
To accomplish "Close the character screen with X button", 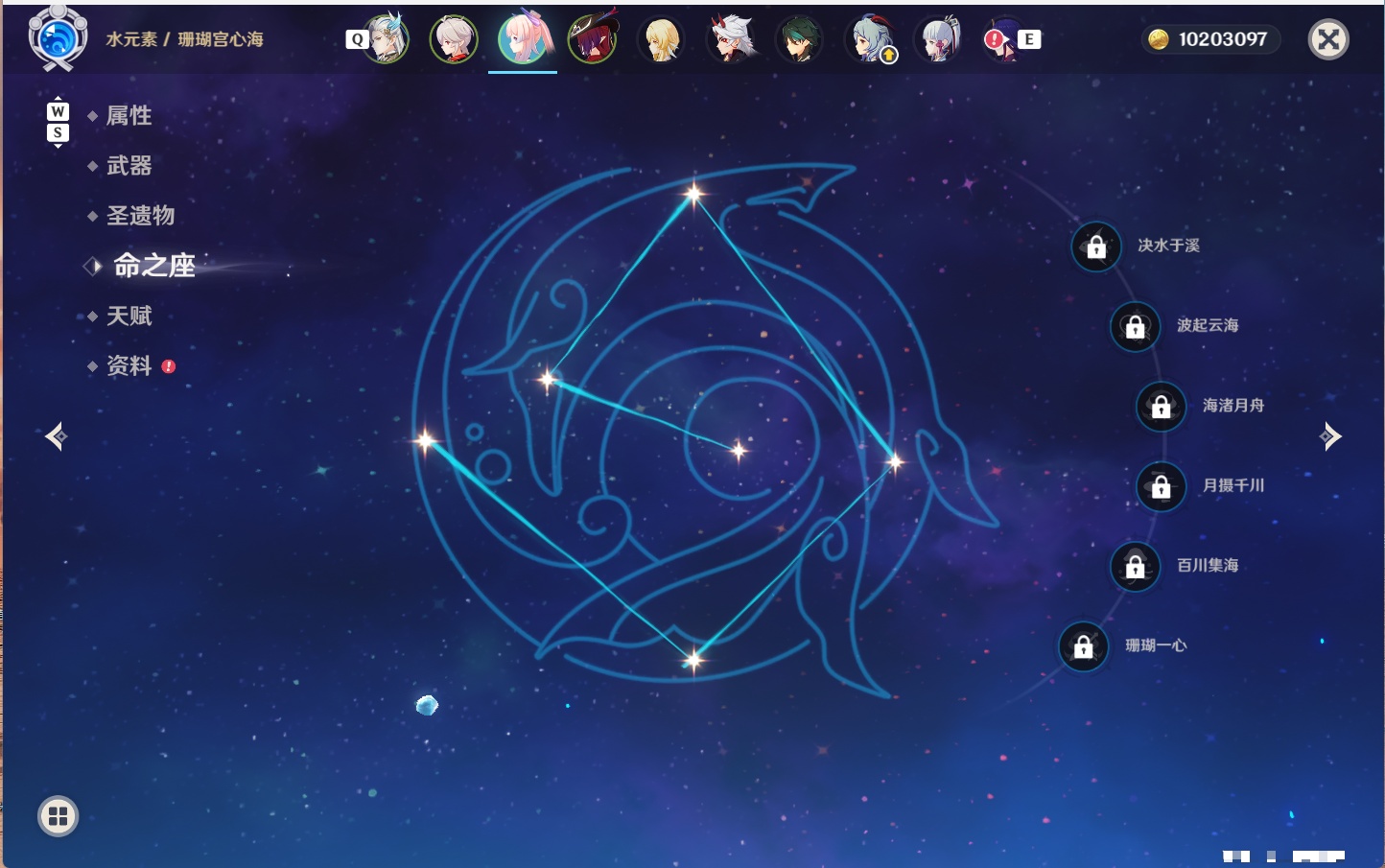I will tap(1328, 39).
